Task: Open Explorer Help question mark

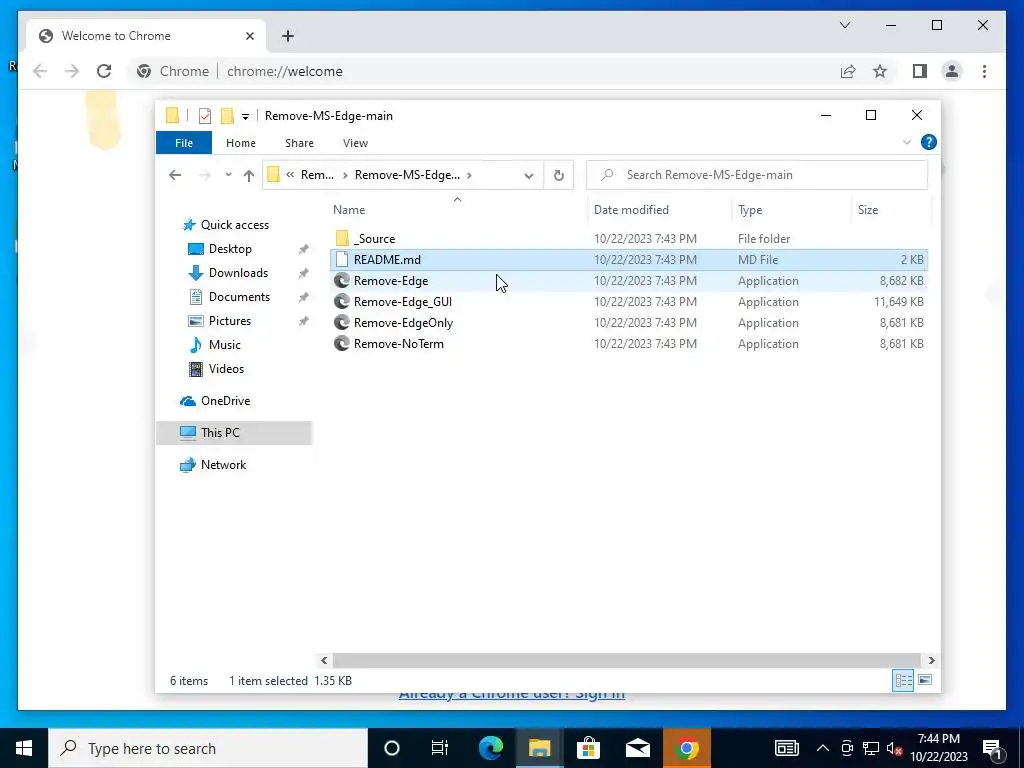Action: pyautogui.click(x=929, y=142)
